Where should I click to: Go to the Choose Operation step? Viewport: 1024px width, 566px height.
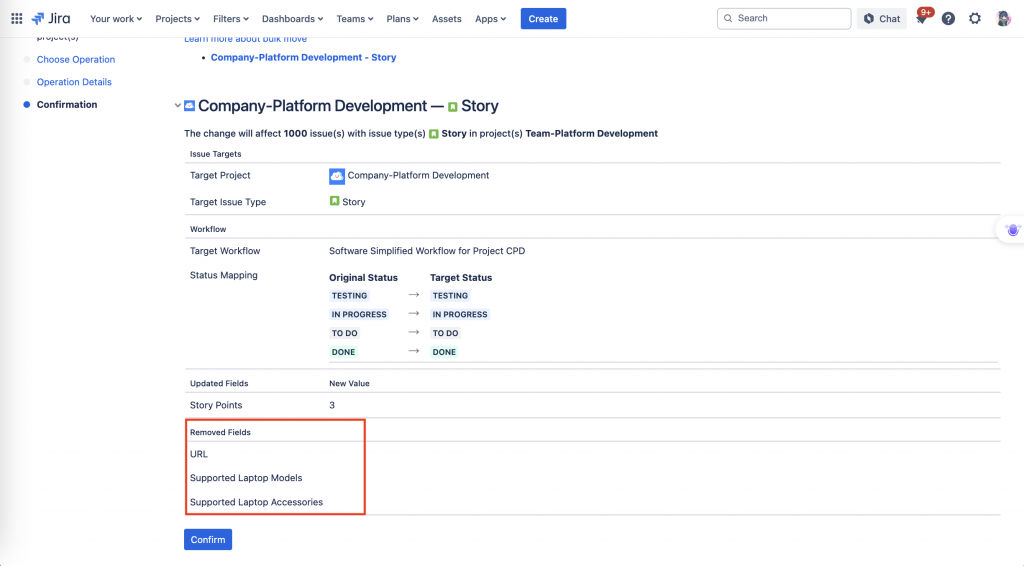coord(76,60)
